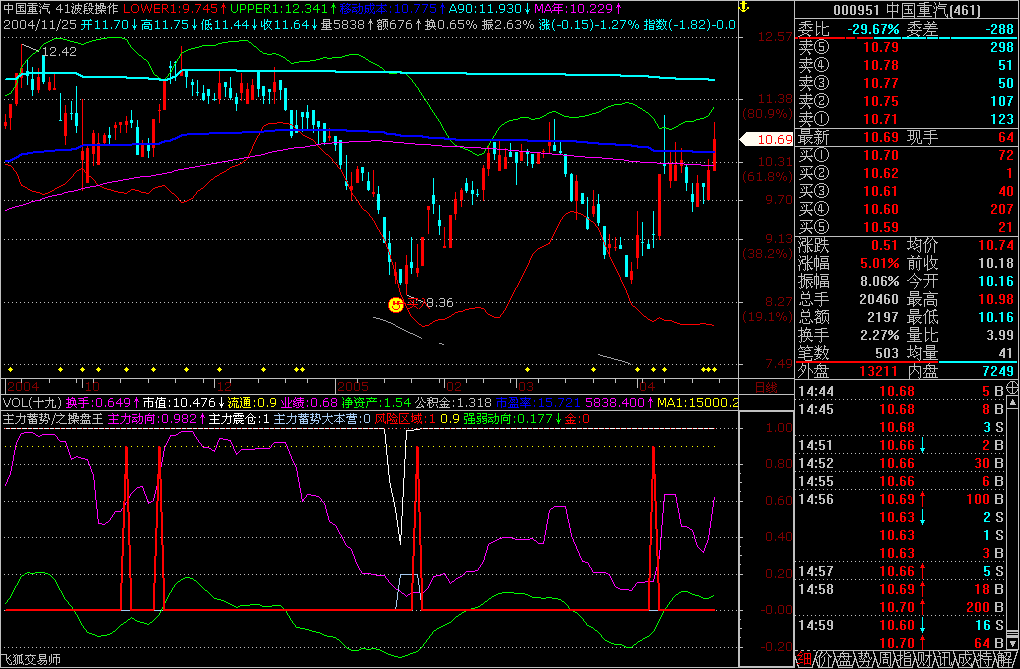Viewport: 1020px width, 669px height.
Task: Click the 日线 period label on time axis
Action: pyautogui.click(x=764, y=386)
